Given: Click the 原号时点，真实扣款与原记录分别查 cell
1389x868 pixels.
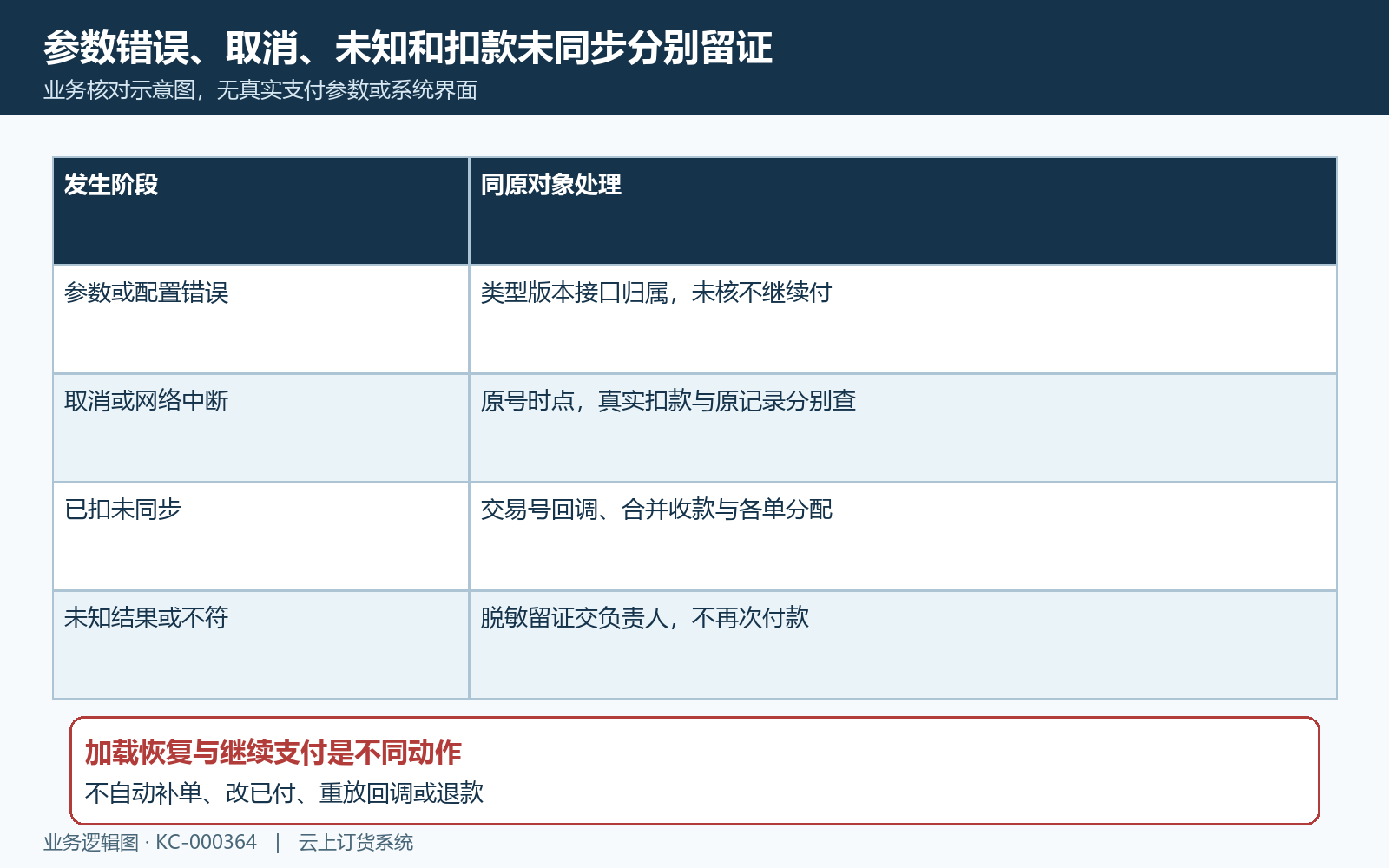Looking at the screenshot, I should tap(903, 428).
